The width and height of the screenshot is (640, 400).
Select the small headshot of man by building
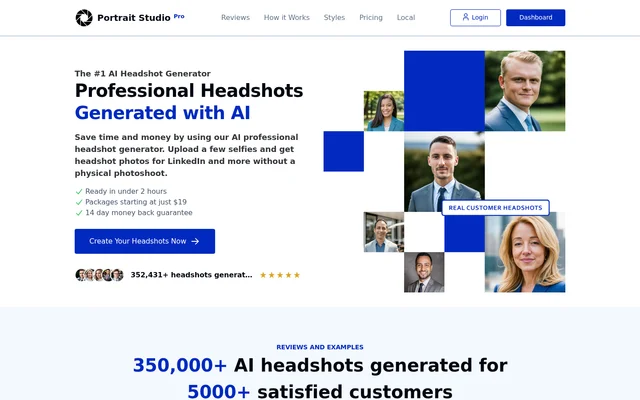[x=384, y=232]
